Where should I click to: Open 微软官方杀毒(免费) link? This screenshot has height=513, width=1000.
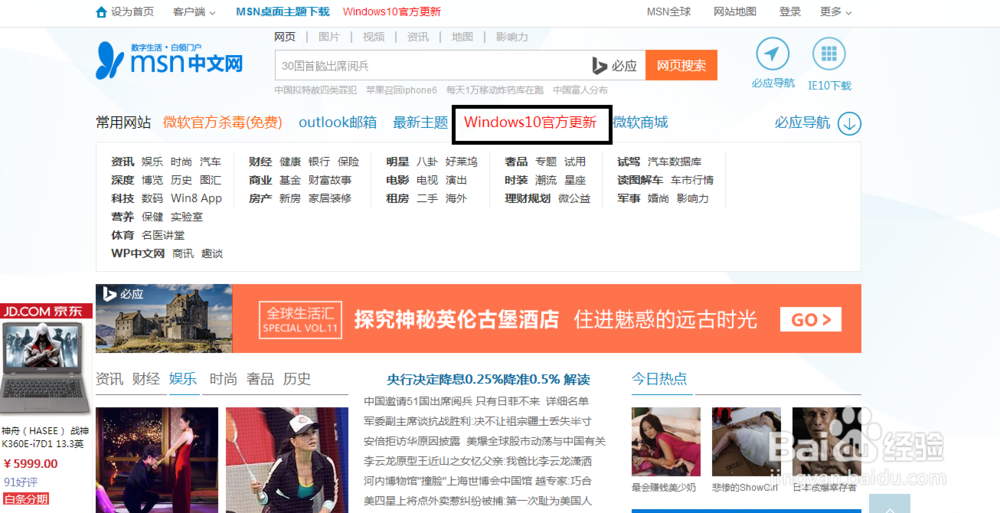[x=223, y=123]
